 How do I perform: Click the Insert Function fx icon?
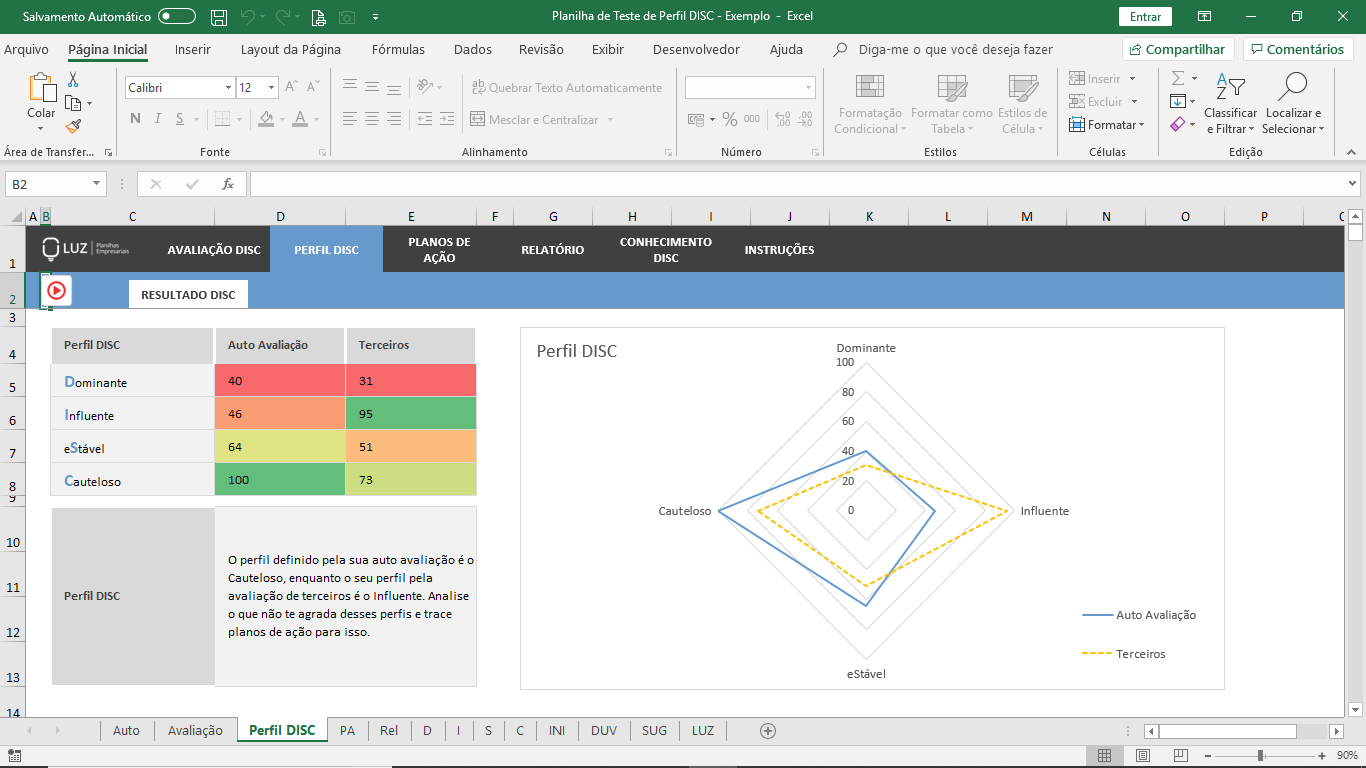(x=228, y=184)
